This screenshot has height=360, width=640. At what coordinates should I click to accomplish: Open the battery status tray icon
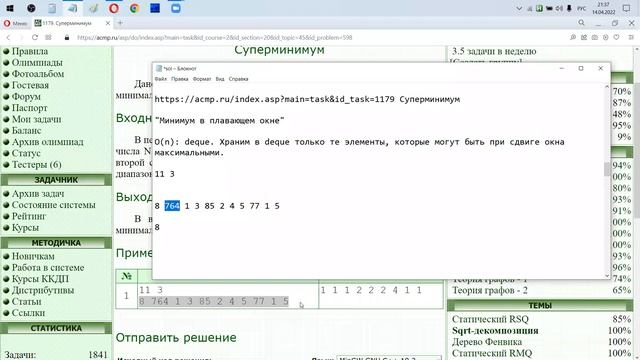coord(549,8)
